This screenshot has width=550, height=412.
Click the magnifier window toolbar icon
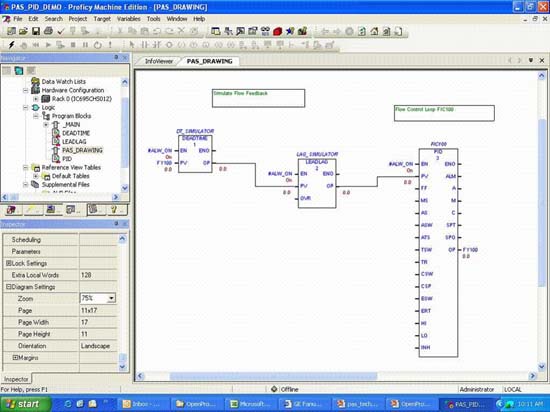(240, 32)
